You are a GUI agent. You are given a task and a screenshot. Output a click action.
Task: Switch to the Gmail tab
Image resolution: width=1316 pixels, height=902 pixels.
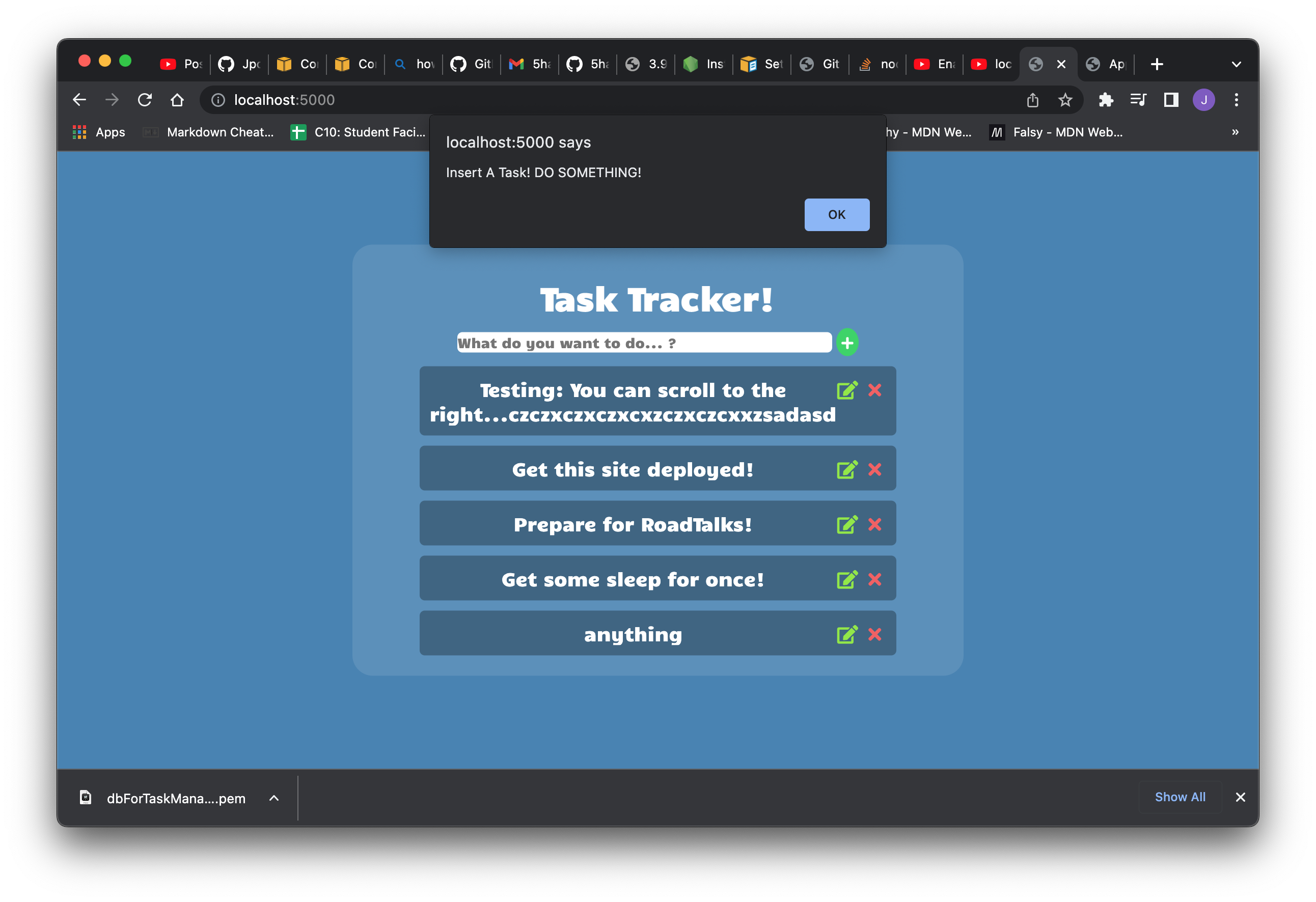coord(530,65)
